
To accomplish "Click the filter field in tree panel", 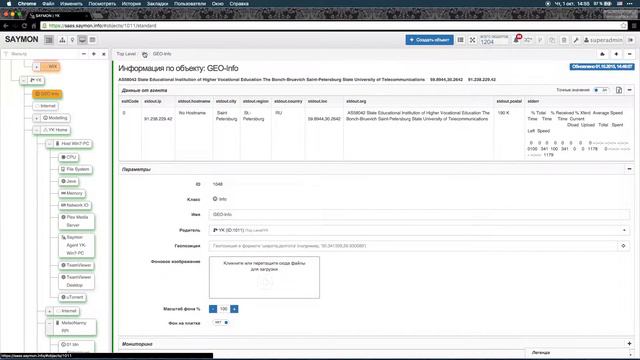I will coord(41,54).
